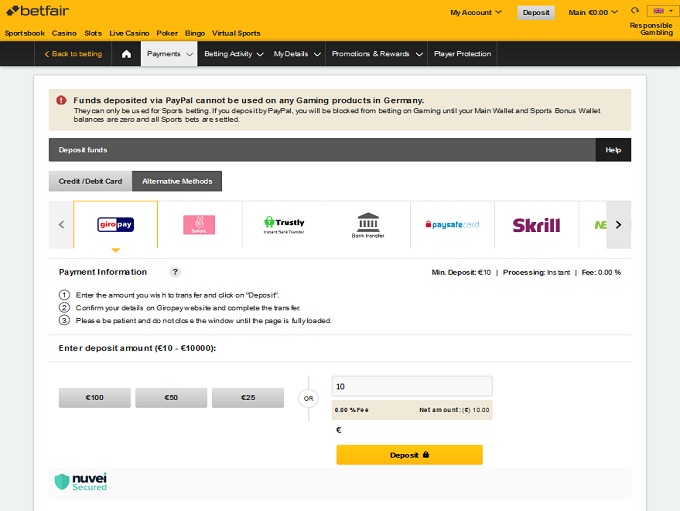
Task: Open the language flag selector
Action: [x=661, y=12]
